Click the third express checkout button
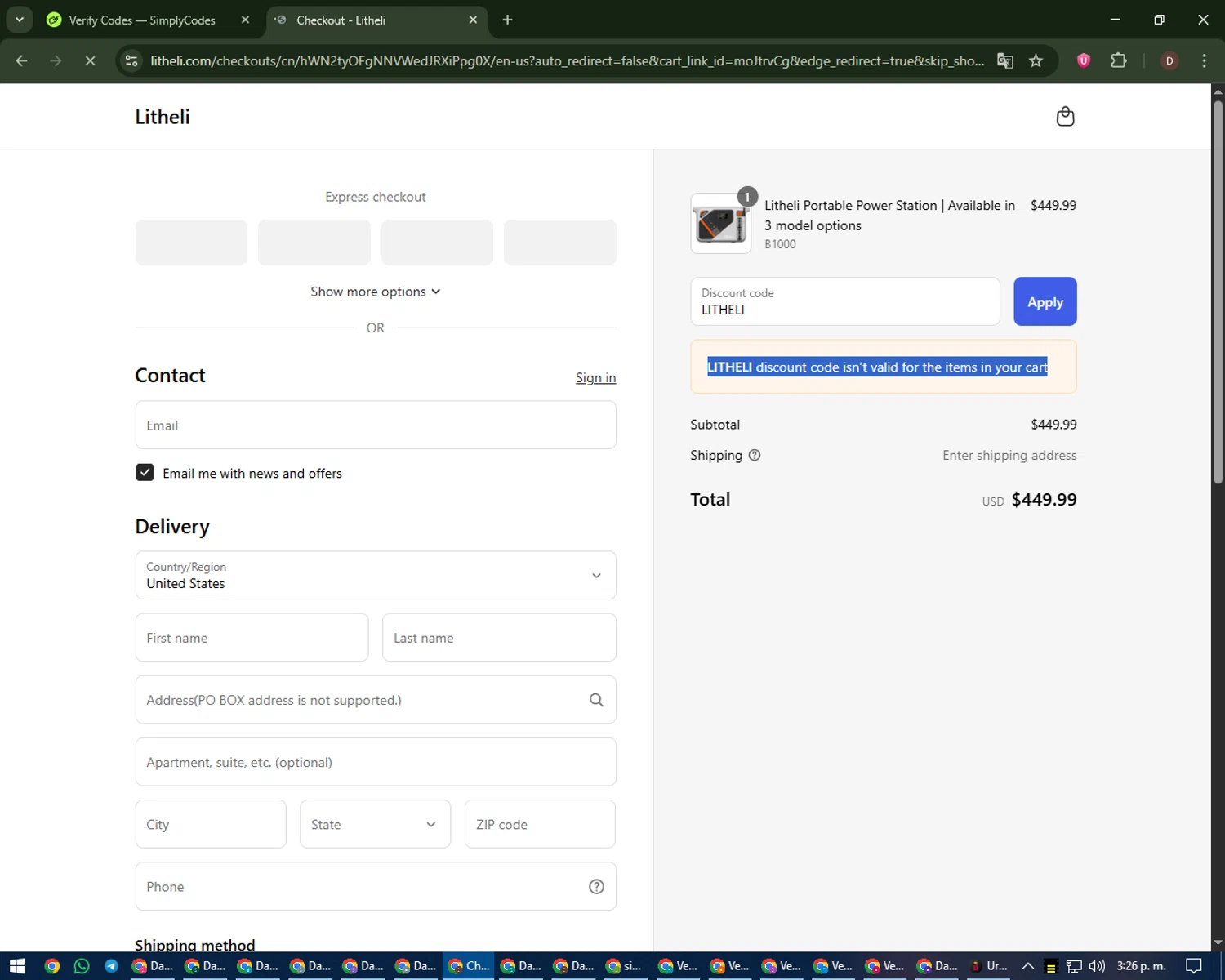Screen dimensions: 1225x980 437,243
